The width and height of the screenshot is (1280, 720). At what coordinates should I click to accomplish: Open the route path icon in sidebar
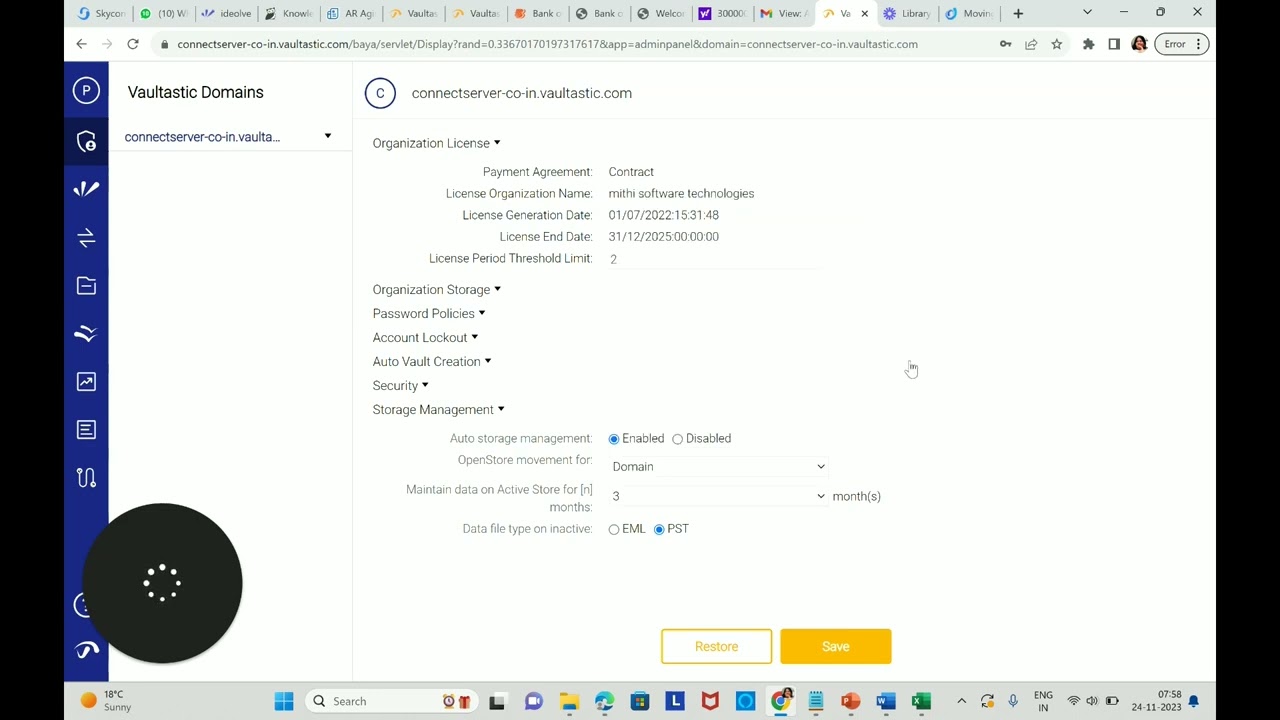86,477
